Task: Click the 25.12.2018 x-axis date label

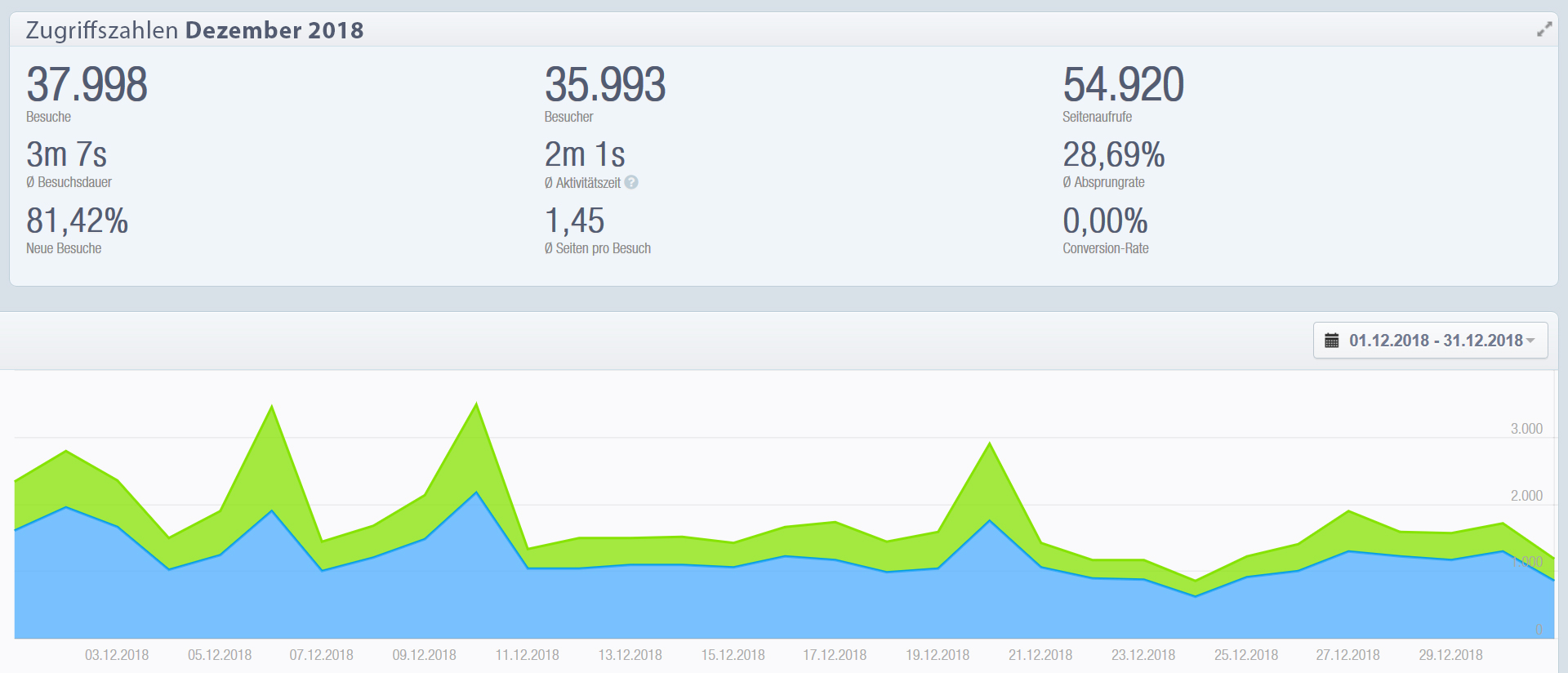Action: tap(1245, 655)
